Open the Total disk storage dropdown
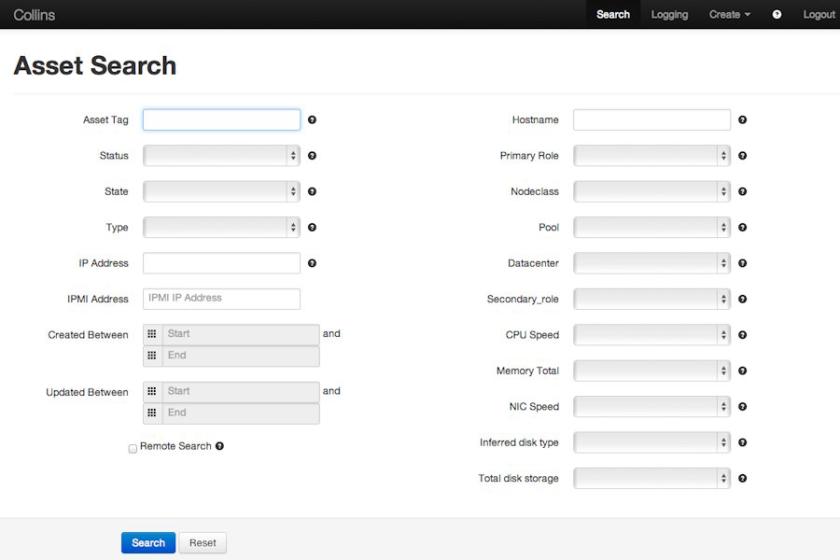The image size is (840, 560). click(651, 479)
